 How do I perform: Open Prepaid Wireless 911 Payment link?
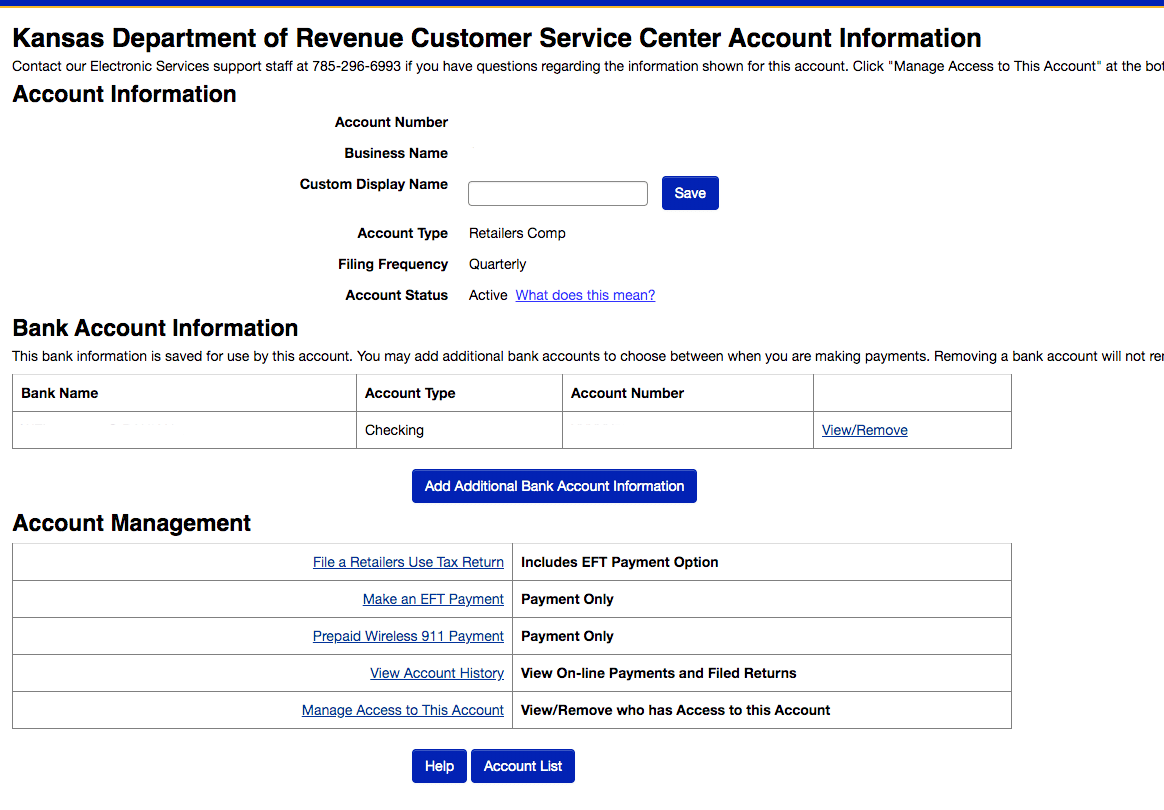point(408,636)
